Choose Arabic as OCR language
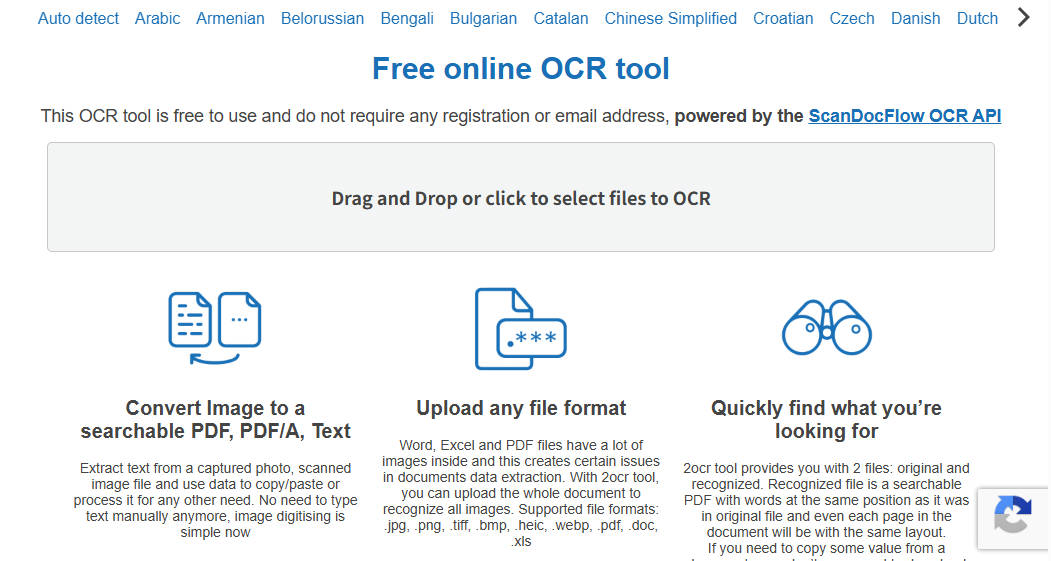 tap(158, 18)
